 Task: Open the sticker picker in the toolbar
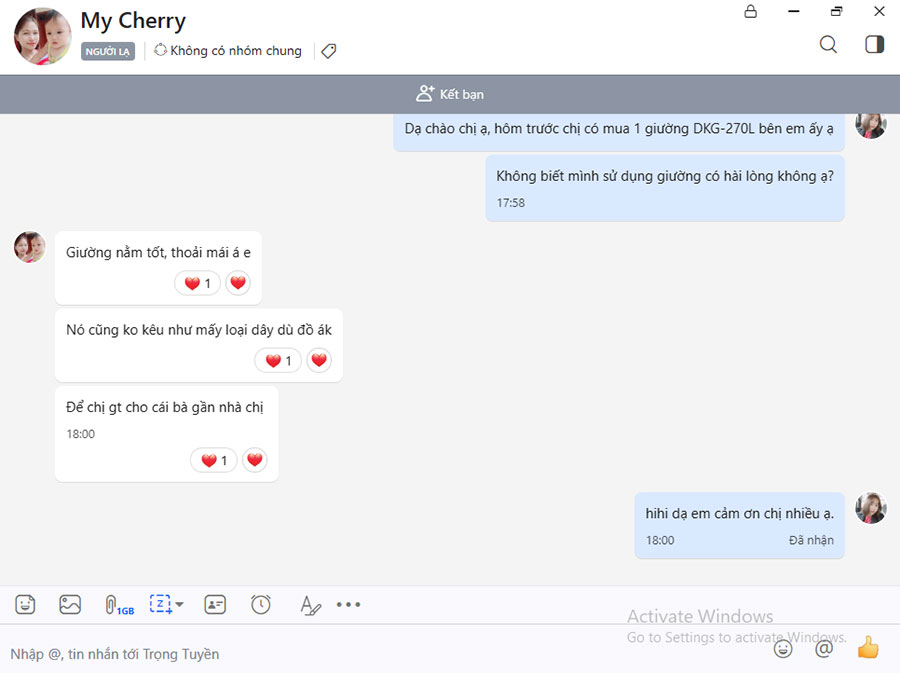(x=25, y=605)
